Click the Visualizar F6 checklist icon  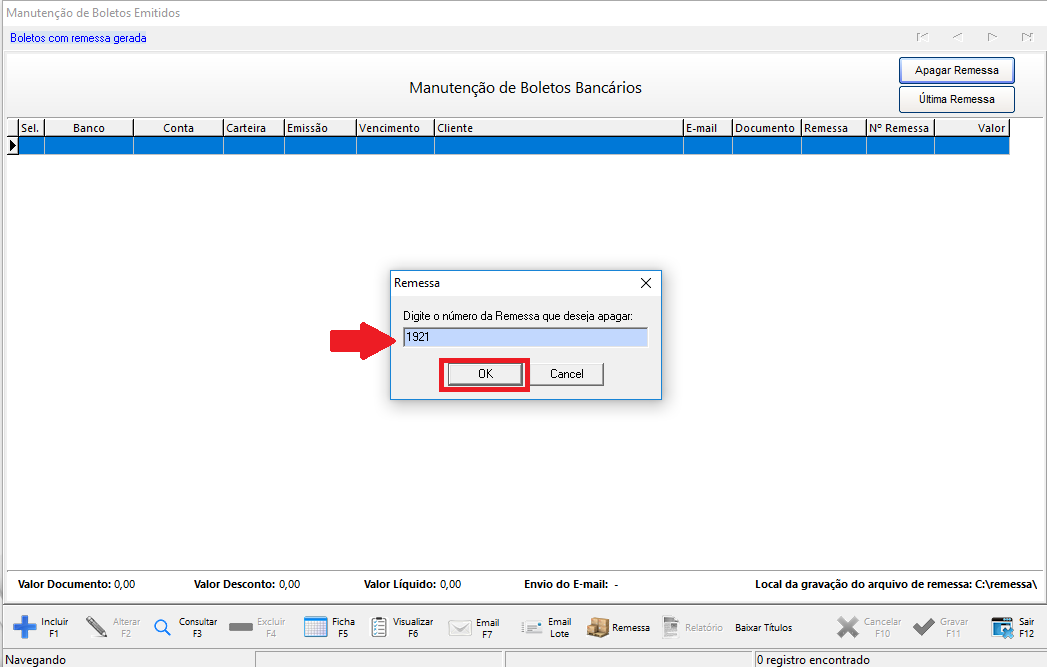point(379,627)
